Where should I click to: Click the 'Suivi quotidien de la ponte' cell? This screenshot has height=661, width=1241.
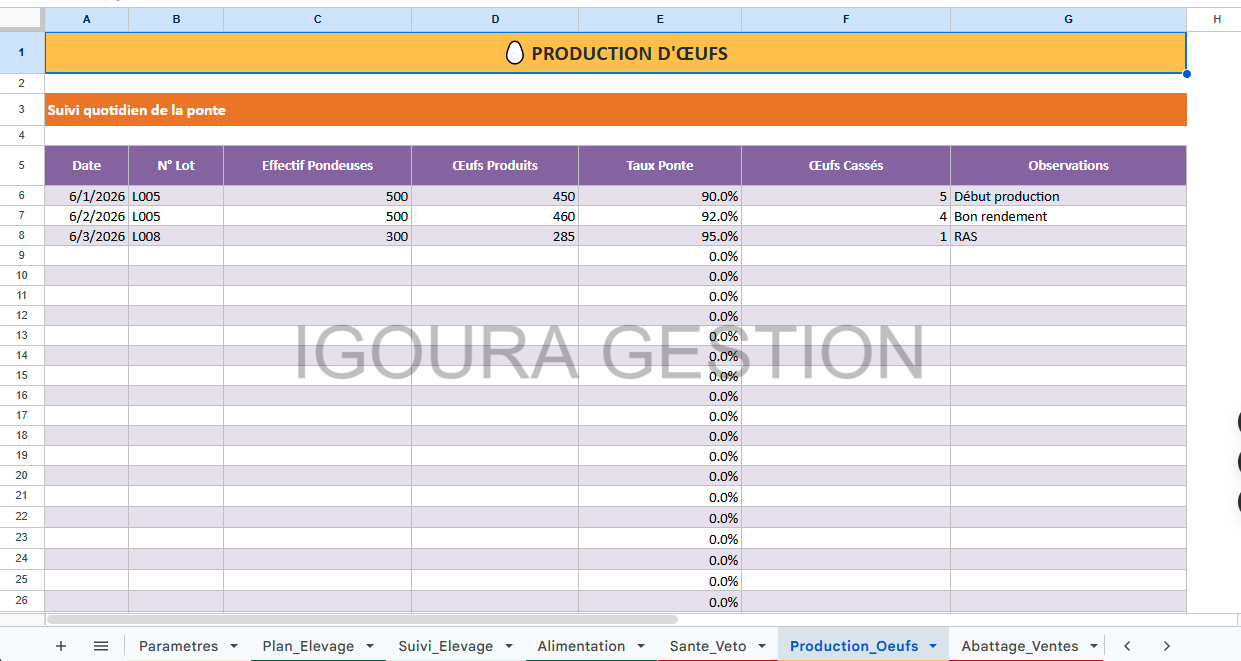point(616,110)
